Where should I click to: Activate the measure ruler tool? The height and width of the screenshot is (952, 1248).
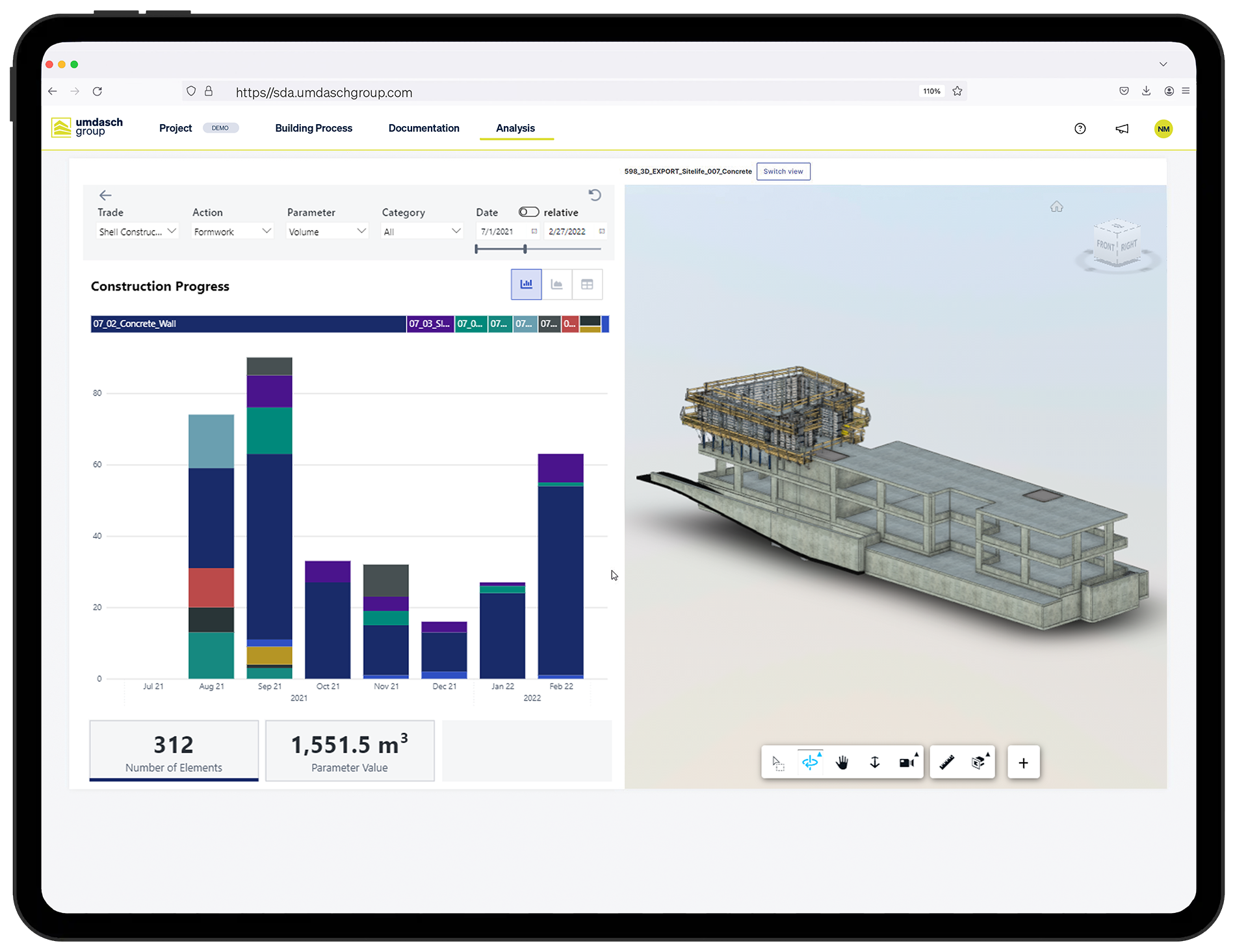(946, 762)
